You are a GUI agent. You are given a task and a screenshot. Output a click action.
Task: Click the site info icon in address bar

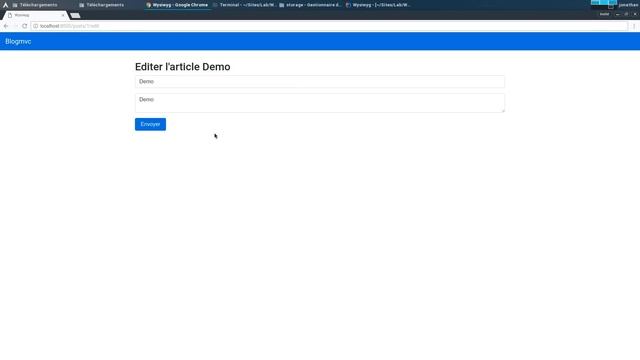coord(36,26)
